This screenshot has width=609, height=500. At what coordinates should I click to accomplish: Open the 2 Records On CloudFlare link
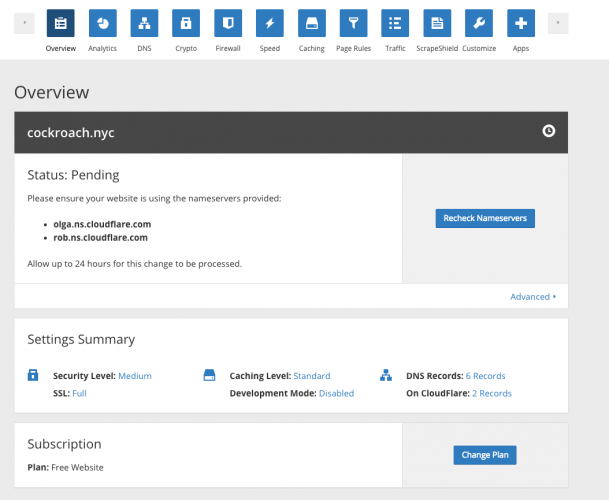tap(492, 394)
